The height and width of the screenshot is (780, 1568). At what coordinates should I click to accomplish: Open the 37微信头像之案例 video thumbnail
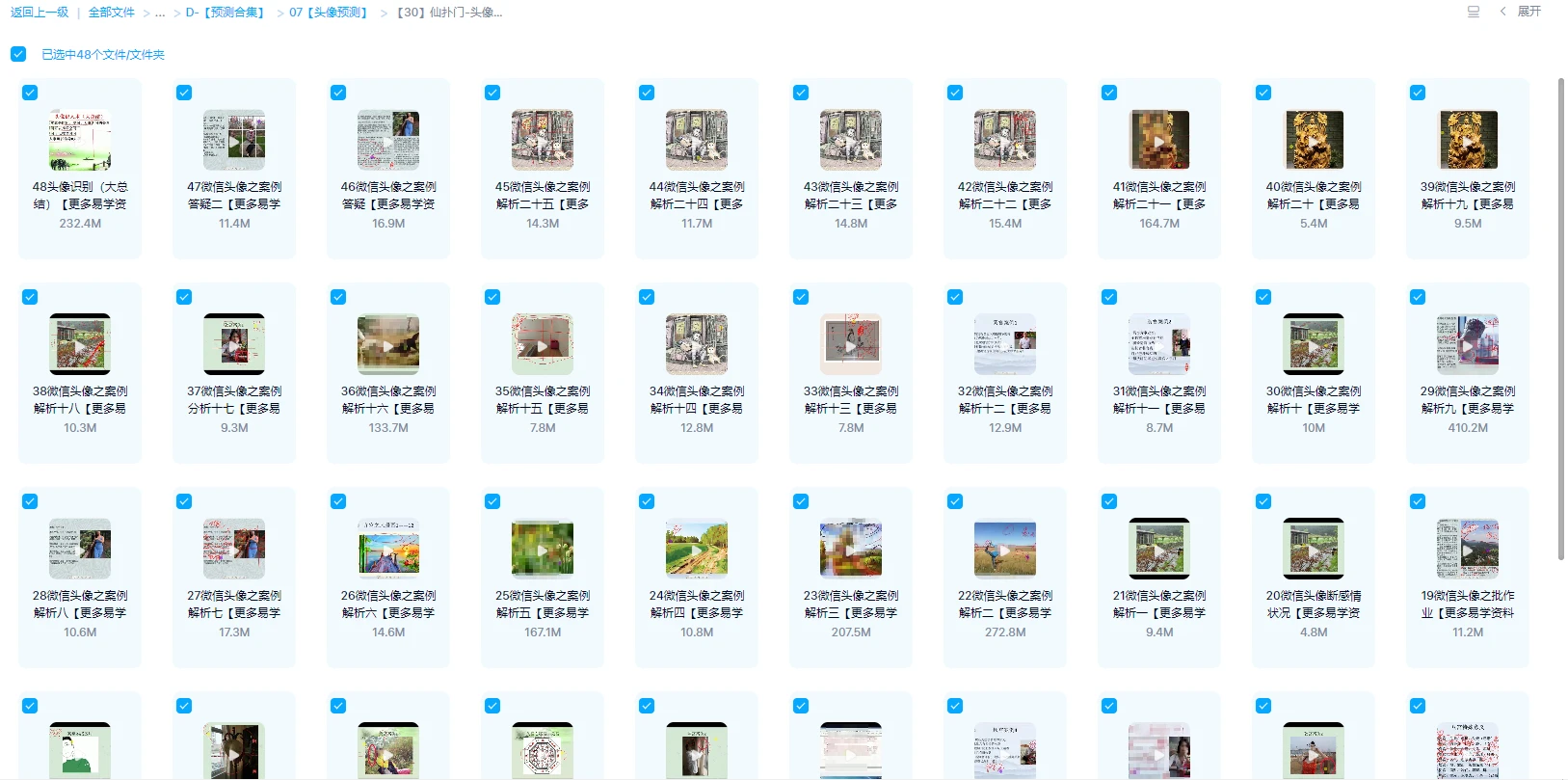coord(234,344)
